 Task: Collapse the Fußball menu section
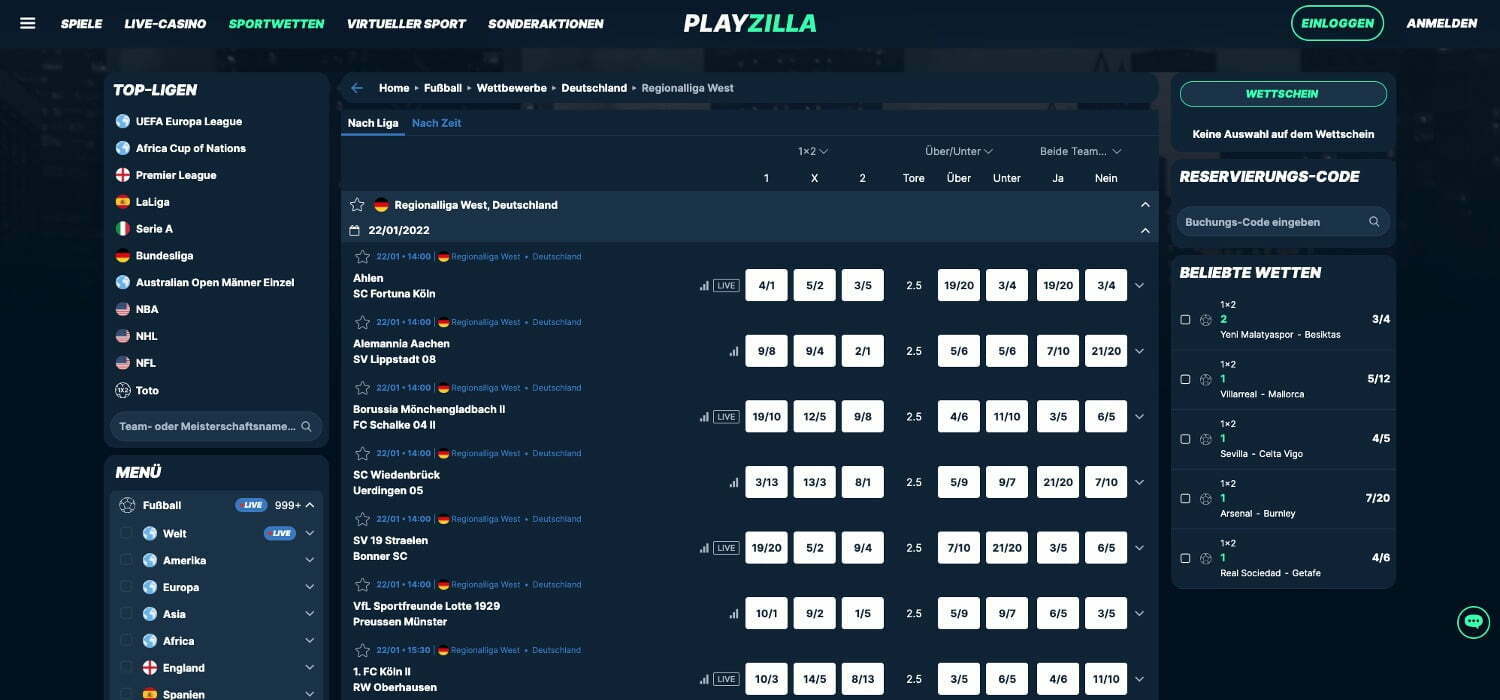coord(310,505)
